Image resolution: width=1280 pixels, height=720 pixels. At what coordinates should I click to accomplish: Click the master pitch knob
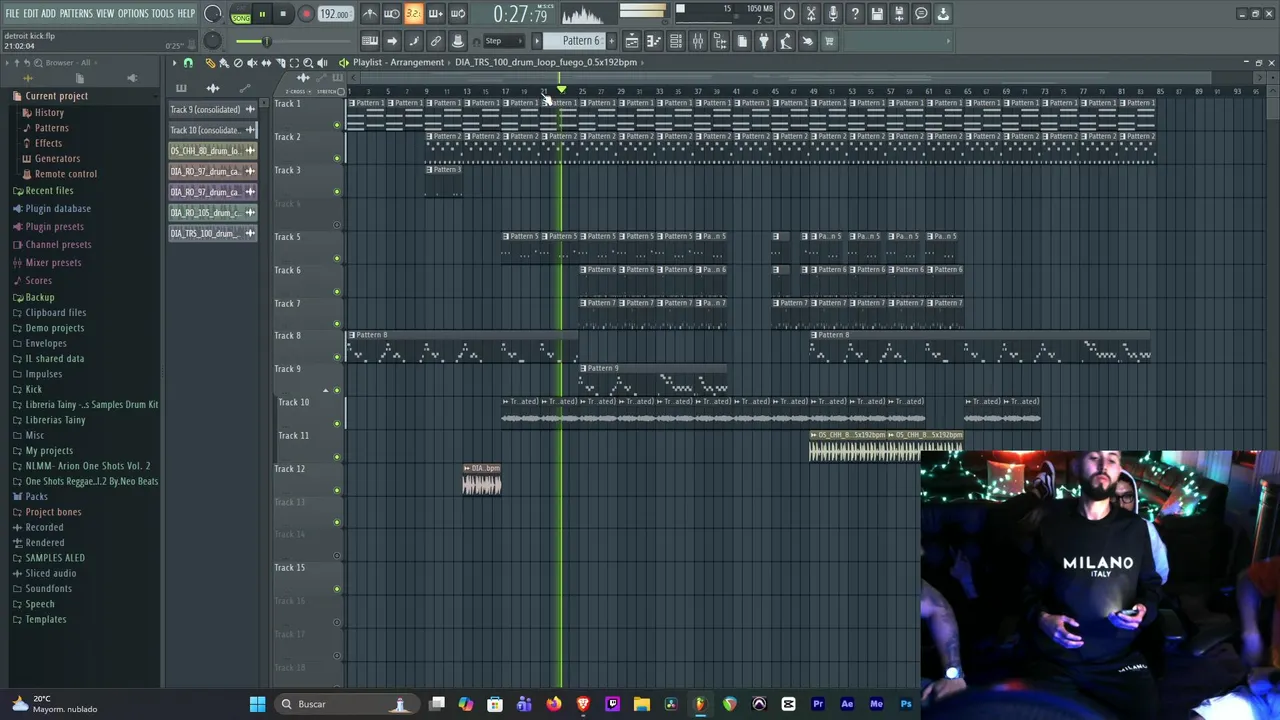point(213,41)
